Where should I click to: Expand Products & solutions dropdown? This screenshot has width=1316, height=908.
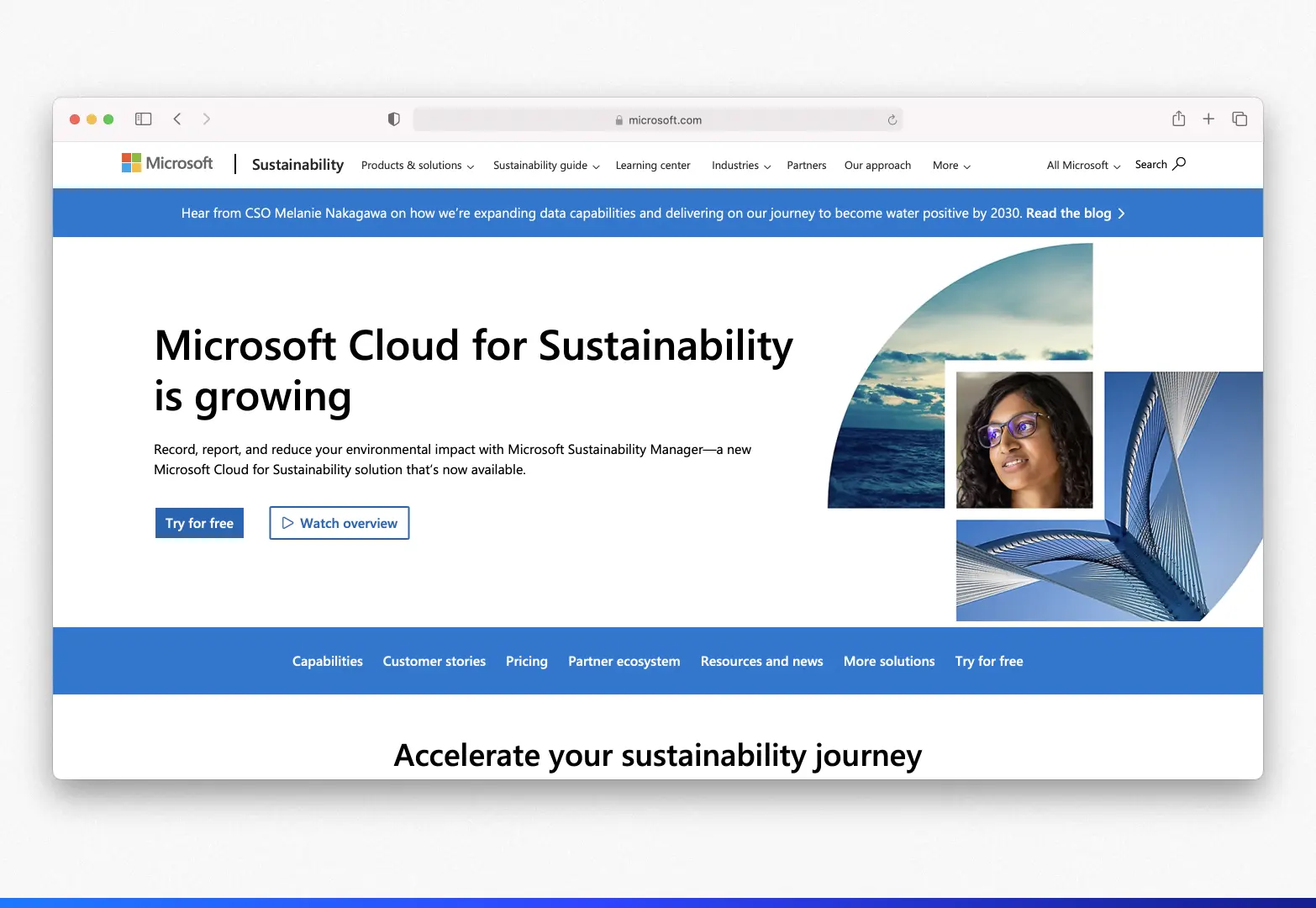[418, 166]
